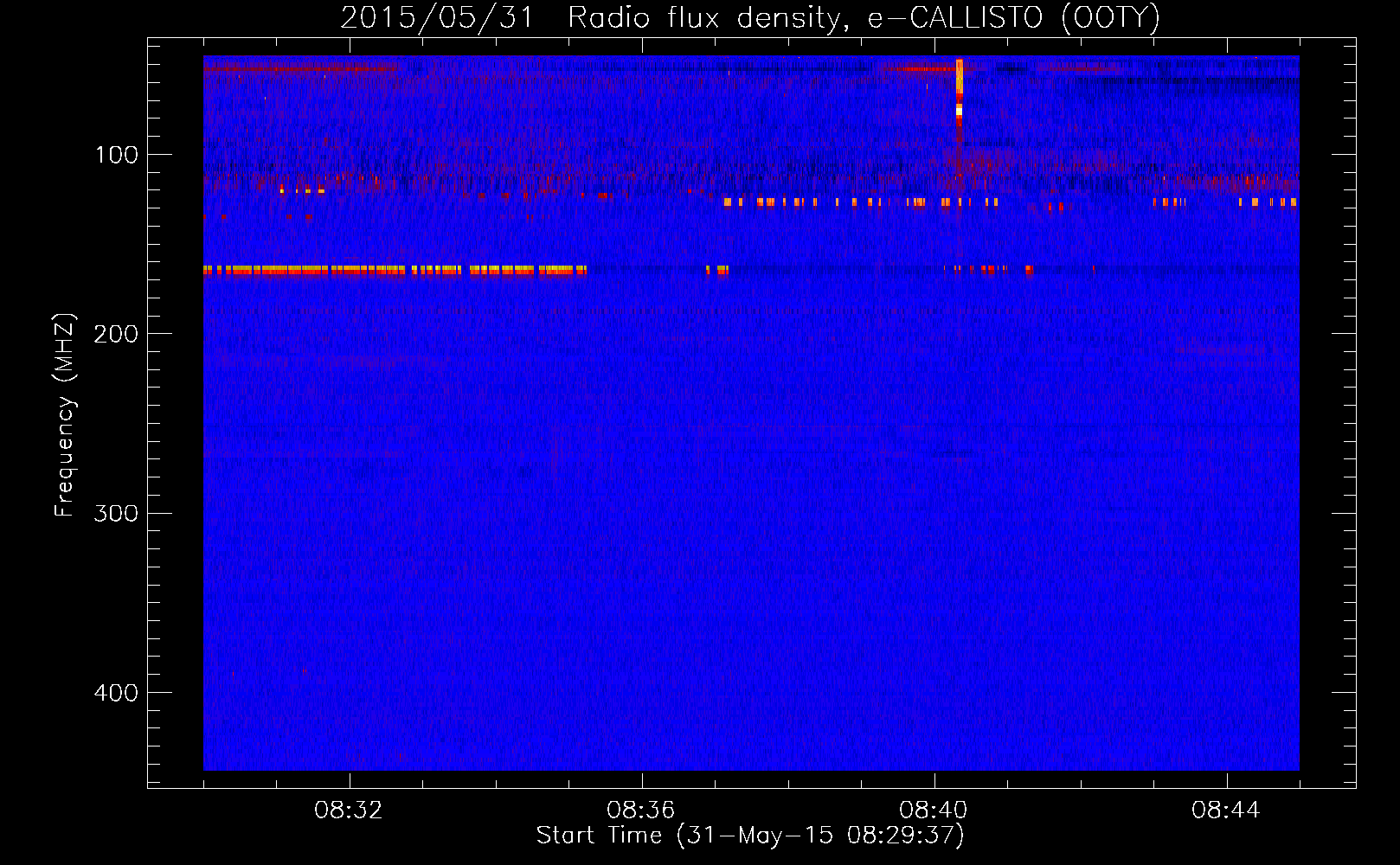
Task: Click the long orange emission band near 165 MHz
Action: coord(395,270)
